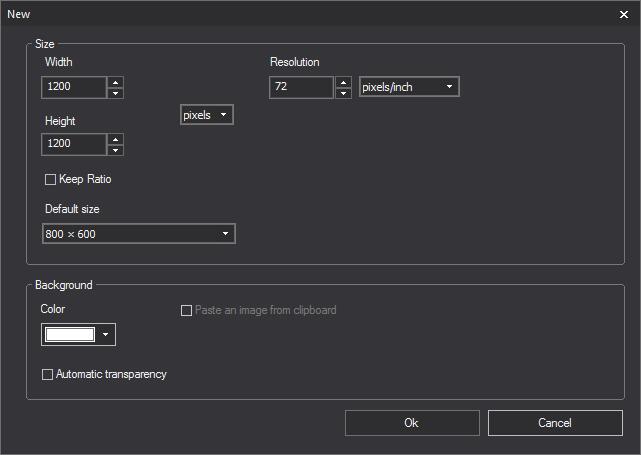
Task: Click the Ok button
Action: tap(411, 423)
